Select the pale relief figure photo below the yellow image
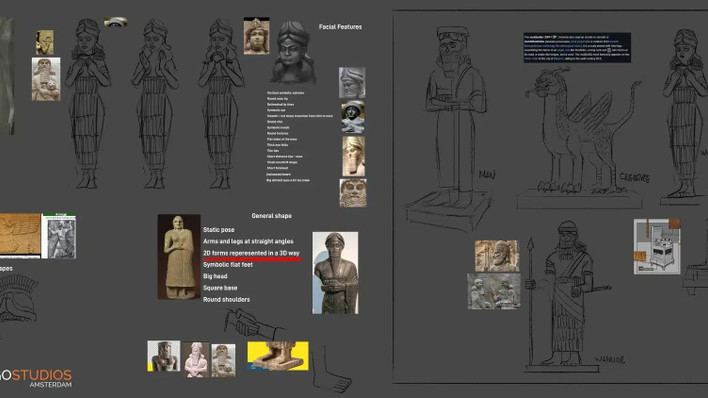The width and height of the screenshot is (708, 398). 46,79
